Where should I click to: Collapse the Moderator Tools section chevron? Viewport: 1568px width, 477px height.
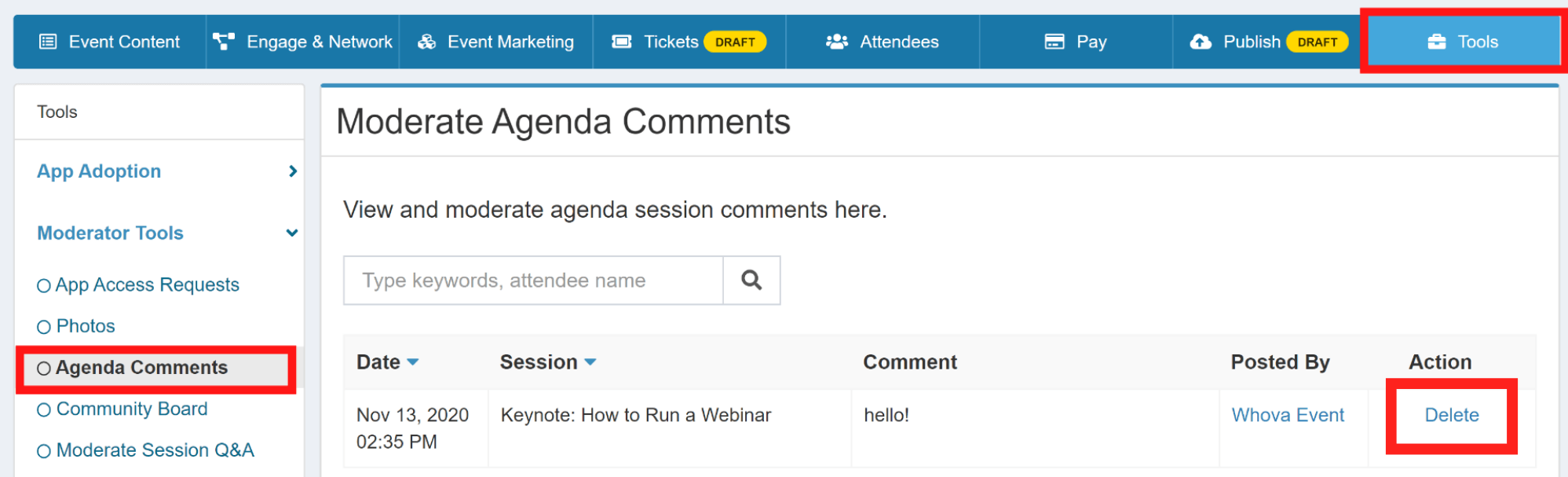tap(292, 233)
